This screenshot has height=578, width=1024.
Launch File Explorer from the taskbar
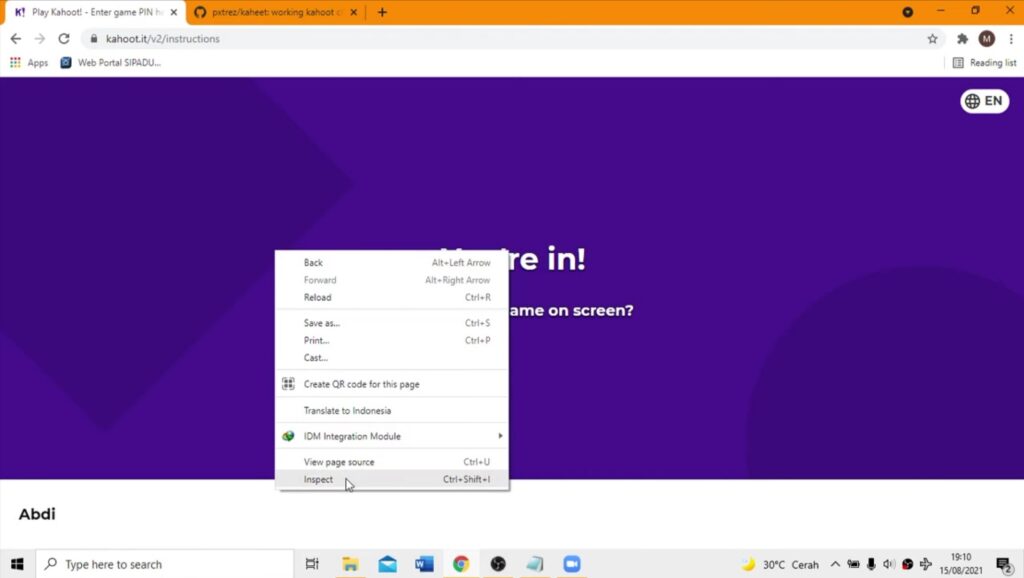click(x=350, y=564)
